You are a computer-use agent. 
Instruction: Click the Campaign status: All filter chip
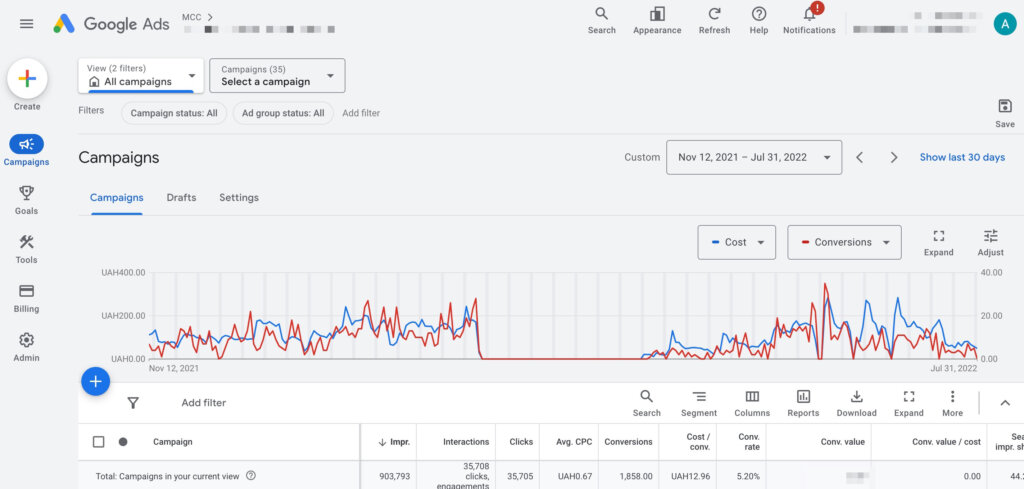click(x=174, y=113)
